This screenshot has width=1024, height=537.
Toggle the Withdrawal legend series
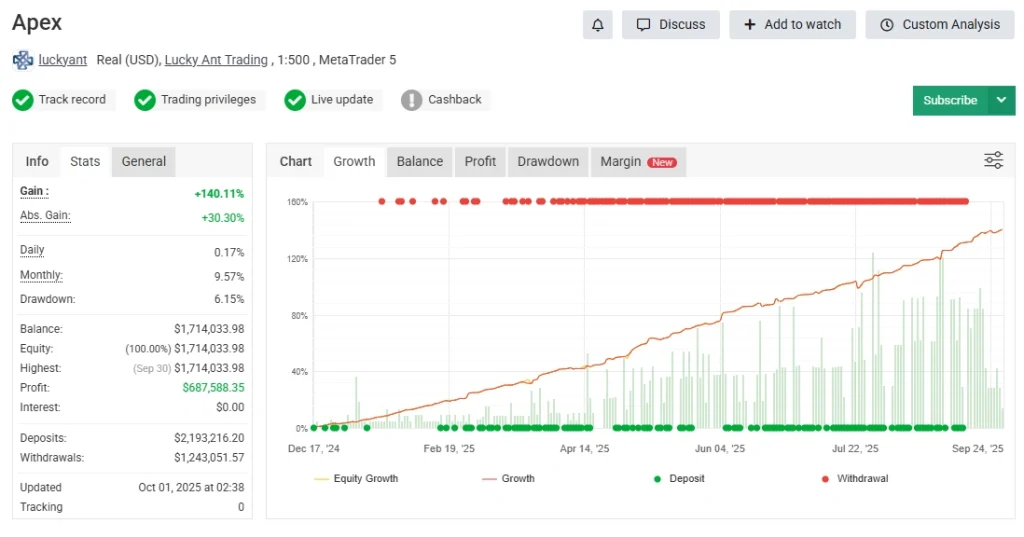tap(855, 479)
